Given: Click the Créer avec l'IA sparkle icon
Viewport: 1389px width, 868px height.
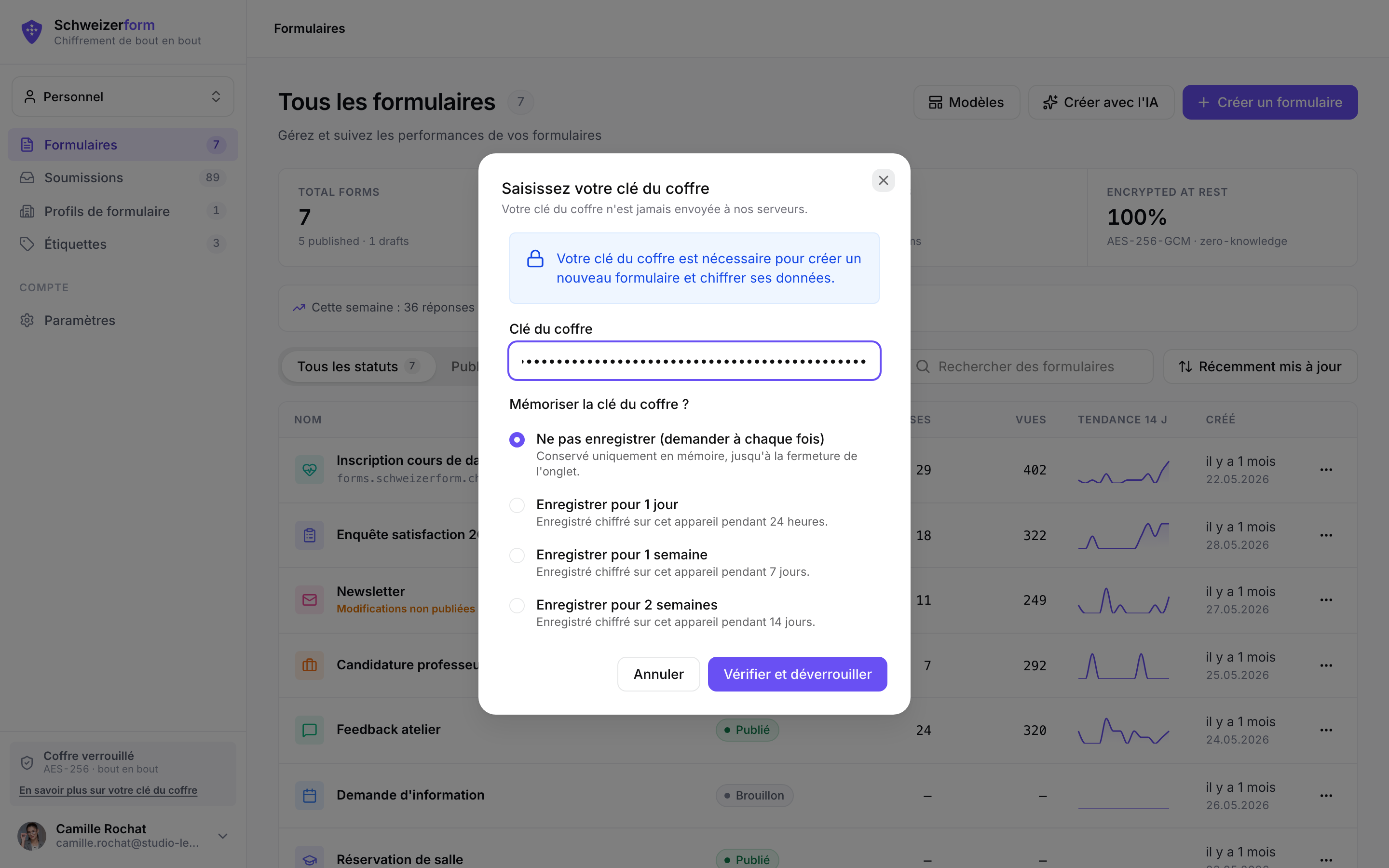Looking at the screenshot, I should [1050, 102].
